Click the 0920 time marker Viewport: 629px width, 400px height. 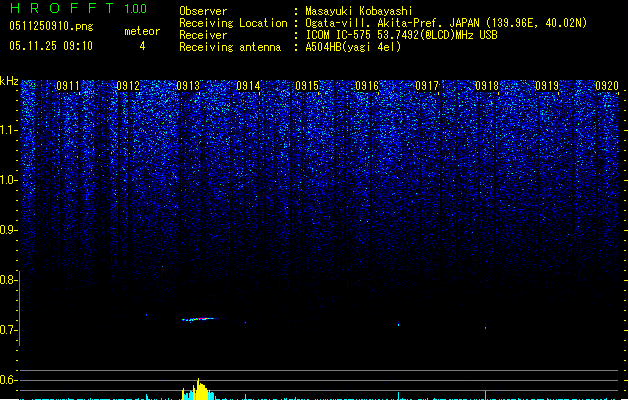[x=607, y=86]
